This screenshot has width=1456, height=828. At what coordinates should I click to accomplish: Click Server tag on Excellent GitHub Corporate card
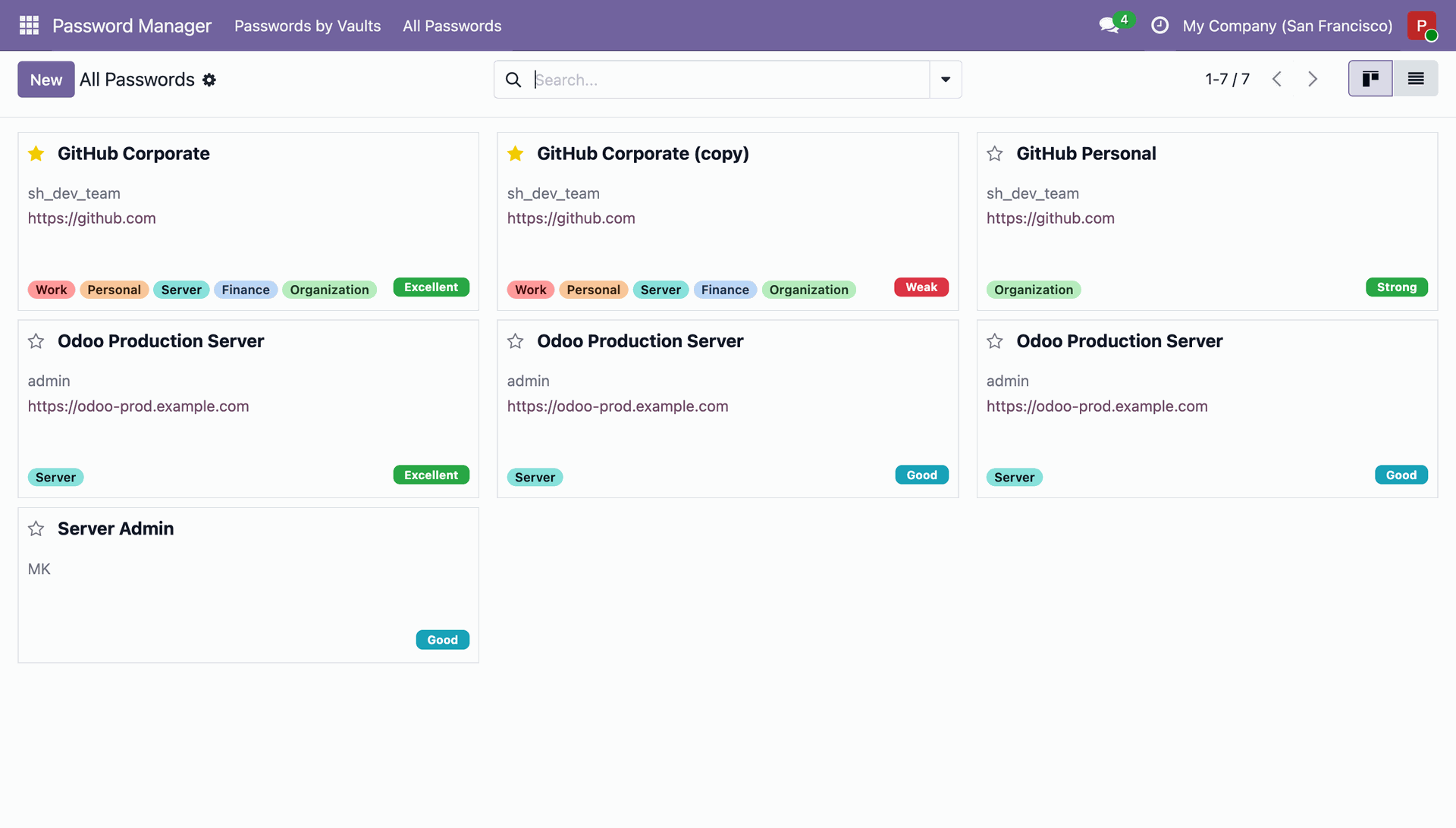181,290
